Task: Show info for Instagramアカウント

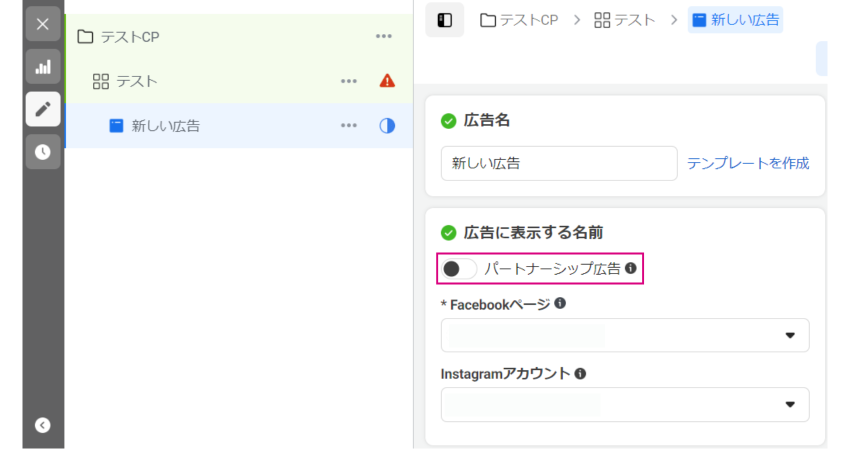Action: [580, 374]
